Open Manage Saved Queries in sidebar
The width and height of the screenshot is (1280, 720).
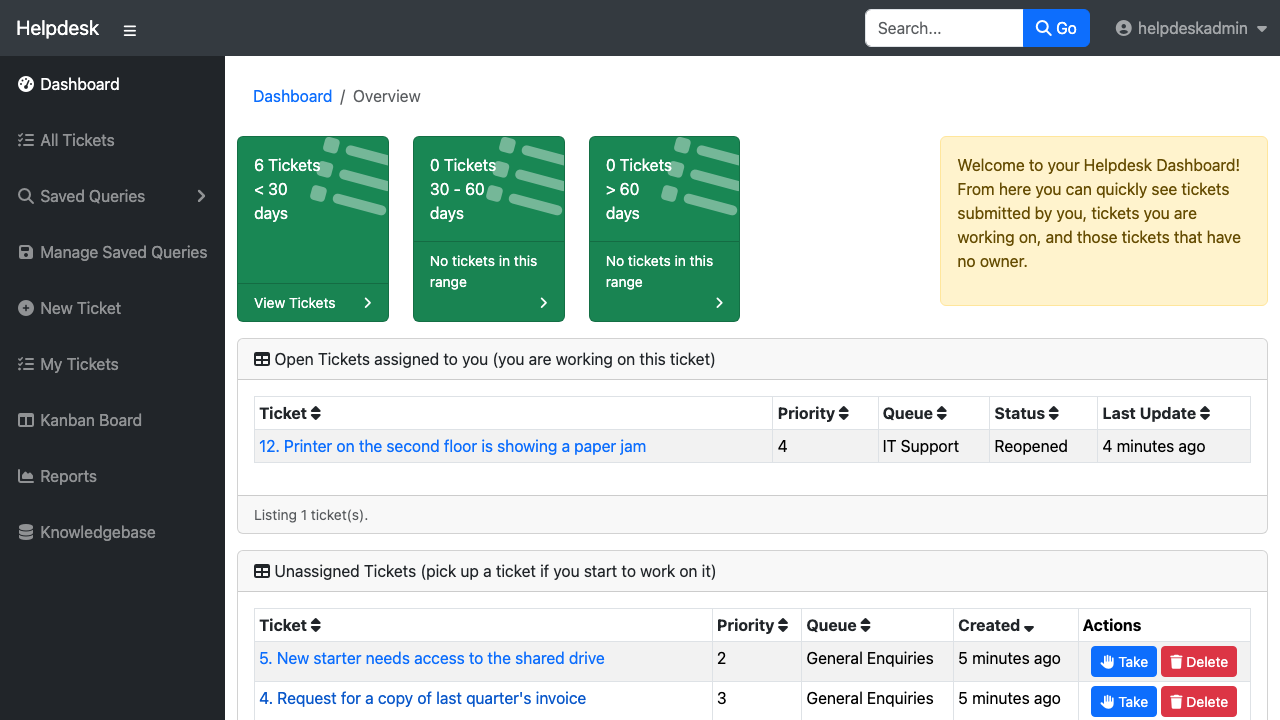[x=112, y=252]
